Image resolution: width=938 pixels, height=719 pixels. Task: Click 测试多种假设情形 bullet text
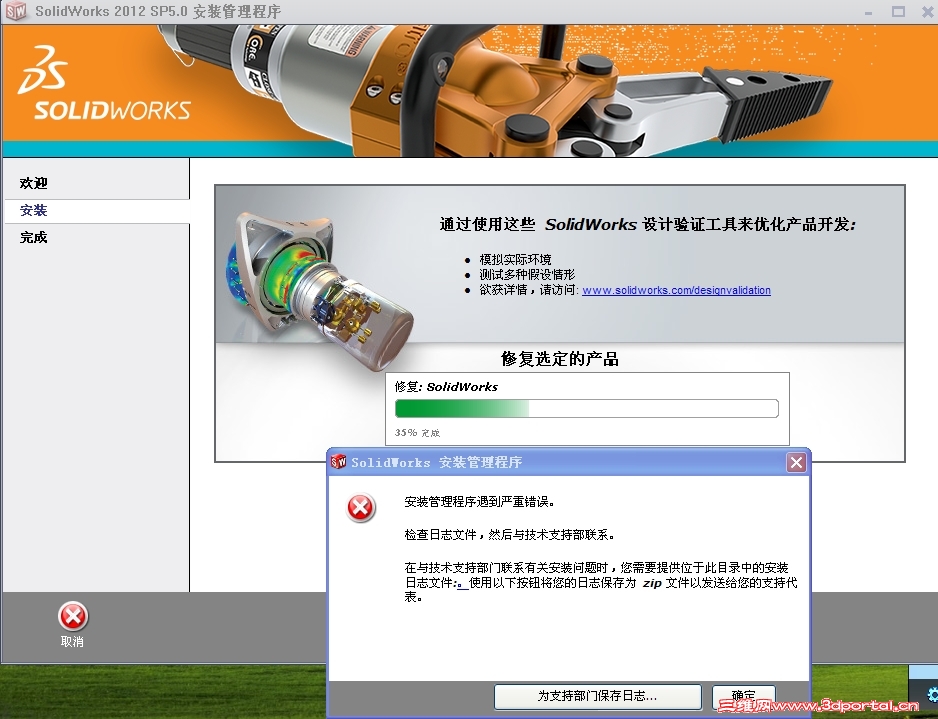click(x=527, y=275)
